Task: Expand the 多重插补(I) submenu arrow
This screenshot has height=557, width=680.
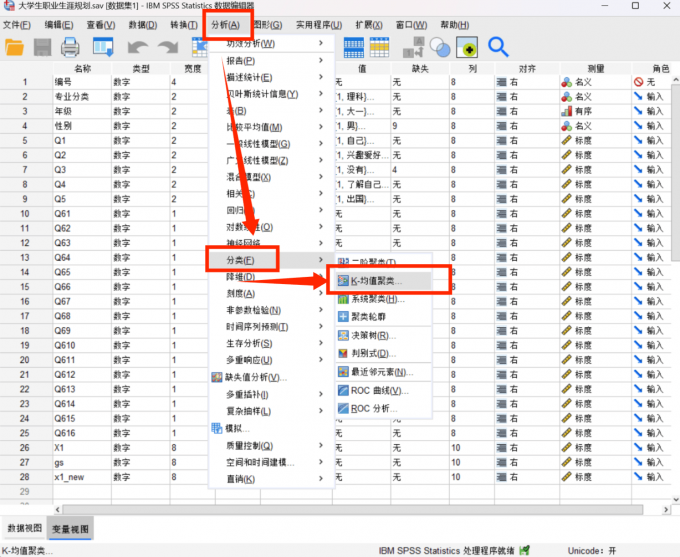Action: [x=321, y=394]
